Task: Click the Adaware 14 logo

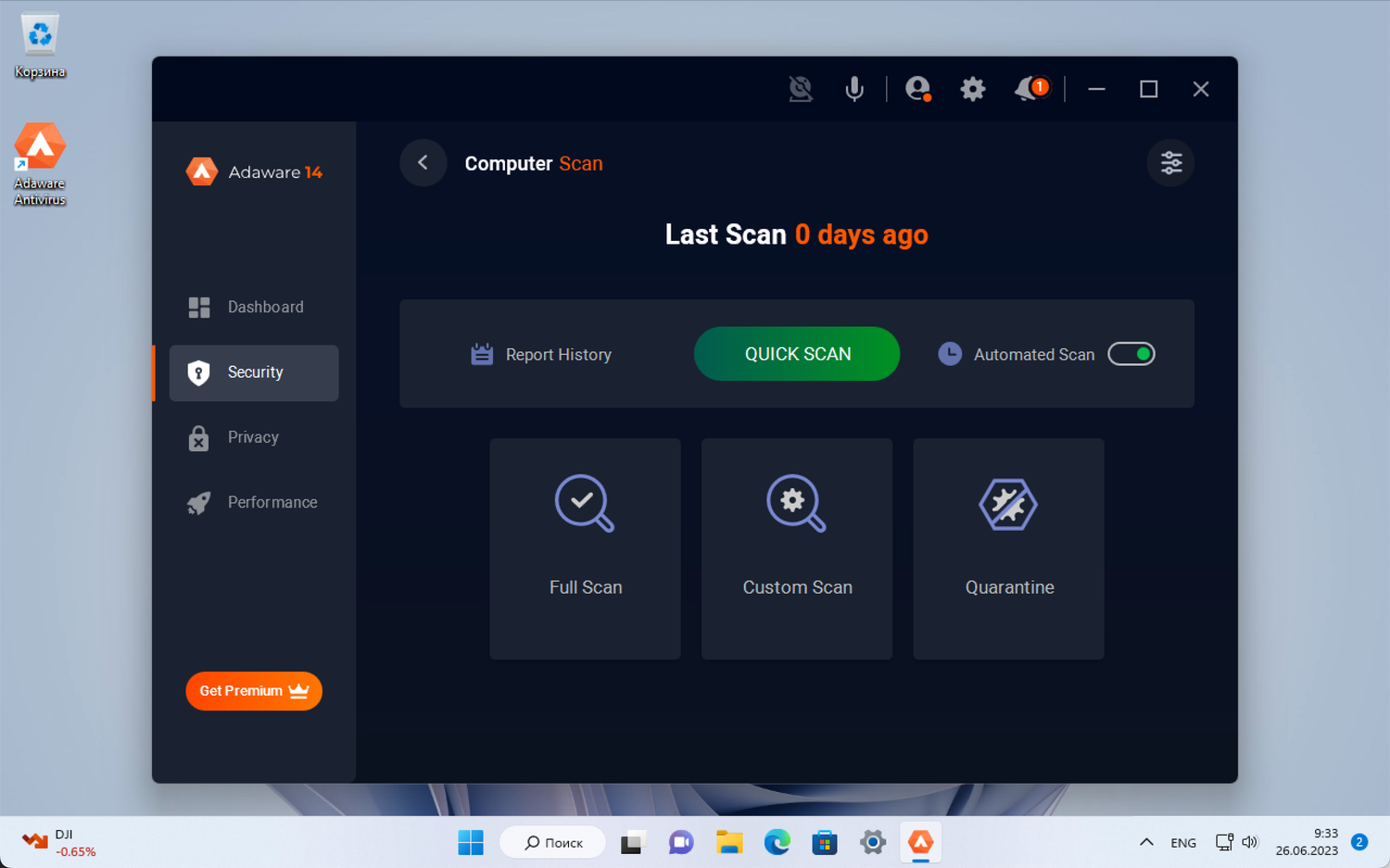Action: [x=254, y=172]
